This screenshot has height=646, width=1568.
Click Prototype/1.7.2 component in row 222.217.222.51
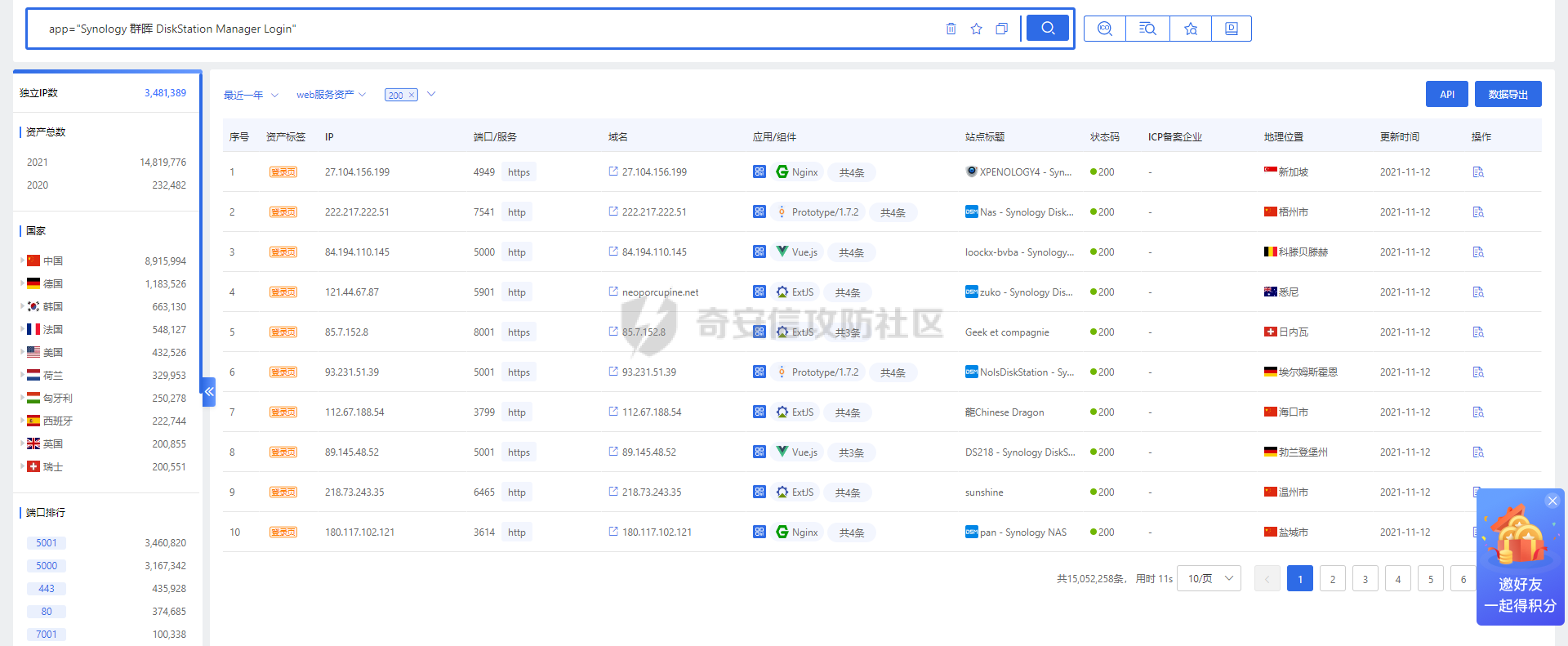click(817, 212)
